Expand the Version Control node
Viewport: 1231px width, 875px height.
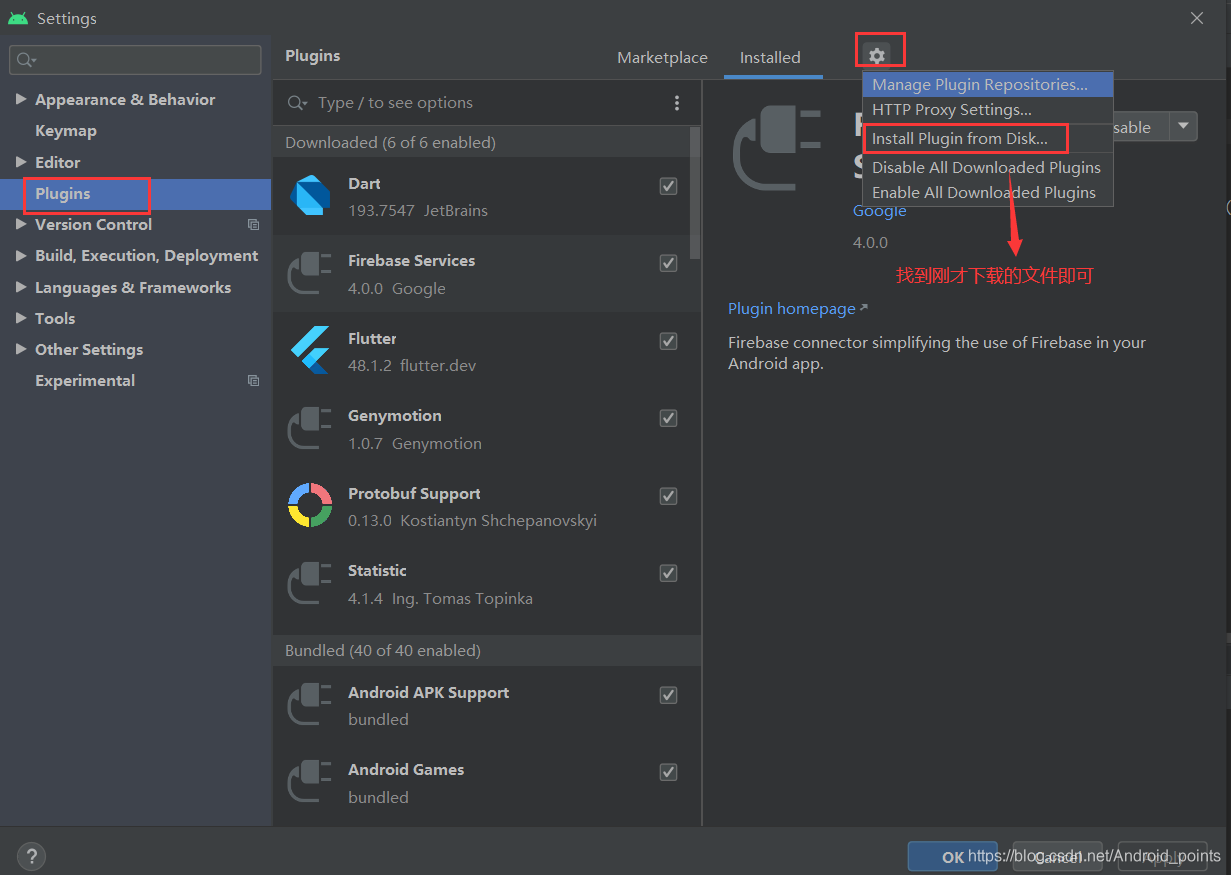[21, 225]
